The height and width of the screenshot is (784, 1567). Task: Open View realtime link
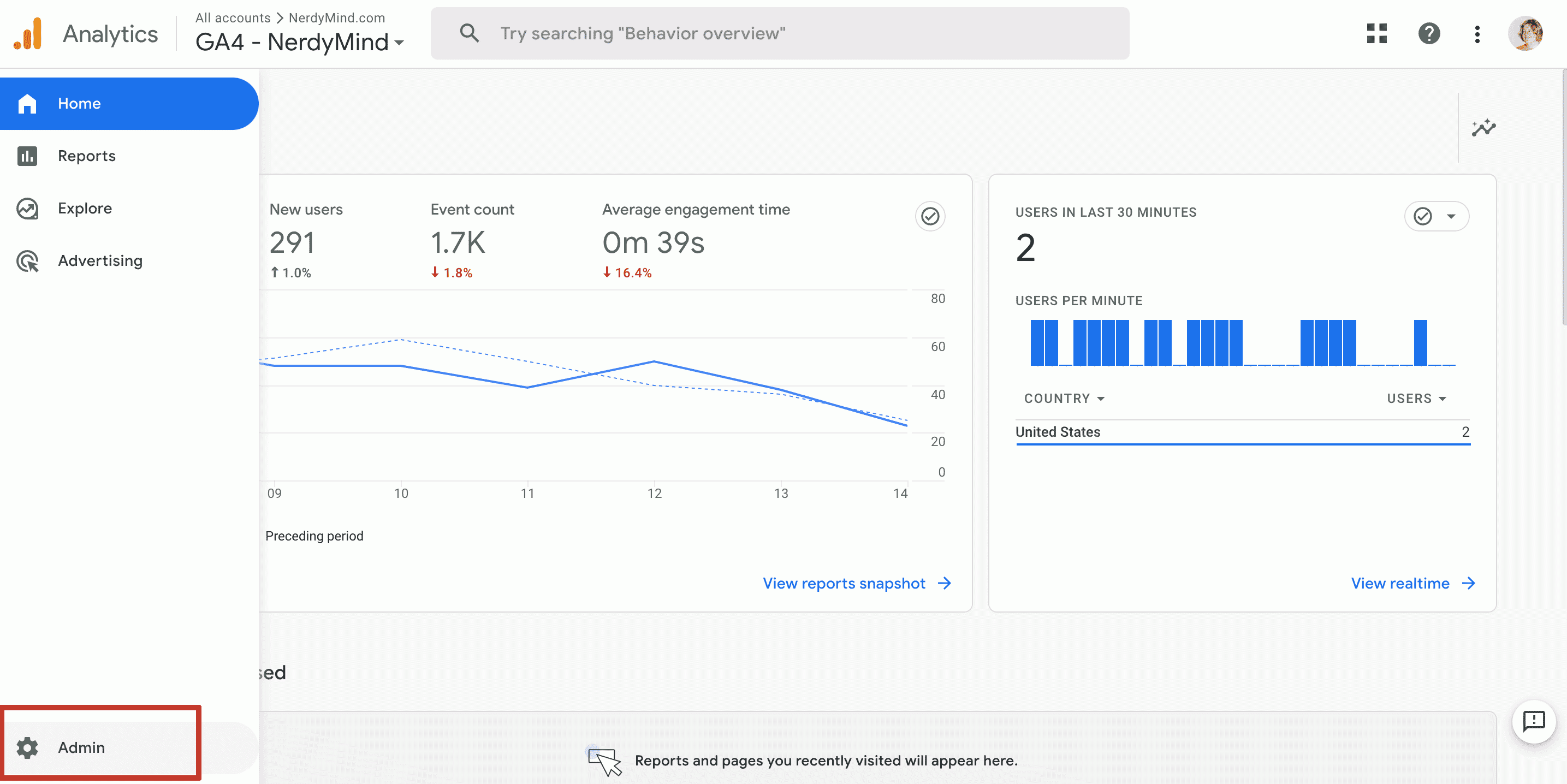(1412, 583)
